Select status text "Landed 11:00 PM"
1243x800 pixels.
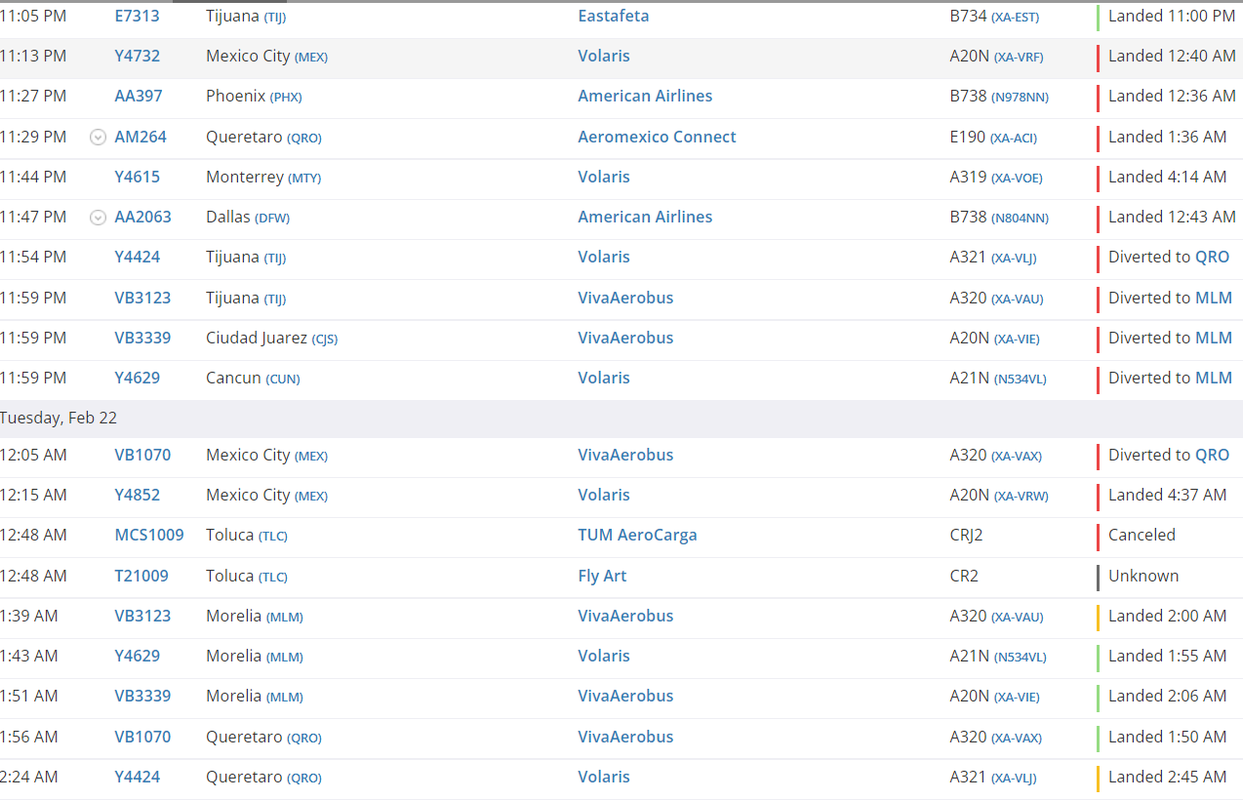click(x=1171, y=16)
